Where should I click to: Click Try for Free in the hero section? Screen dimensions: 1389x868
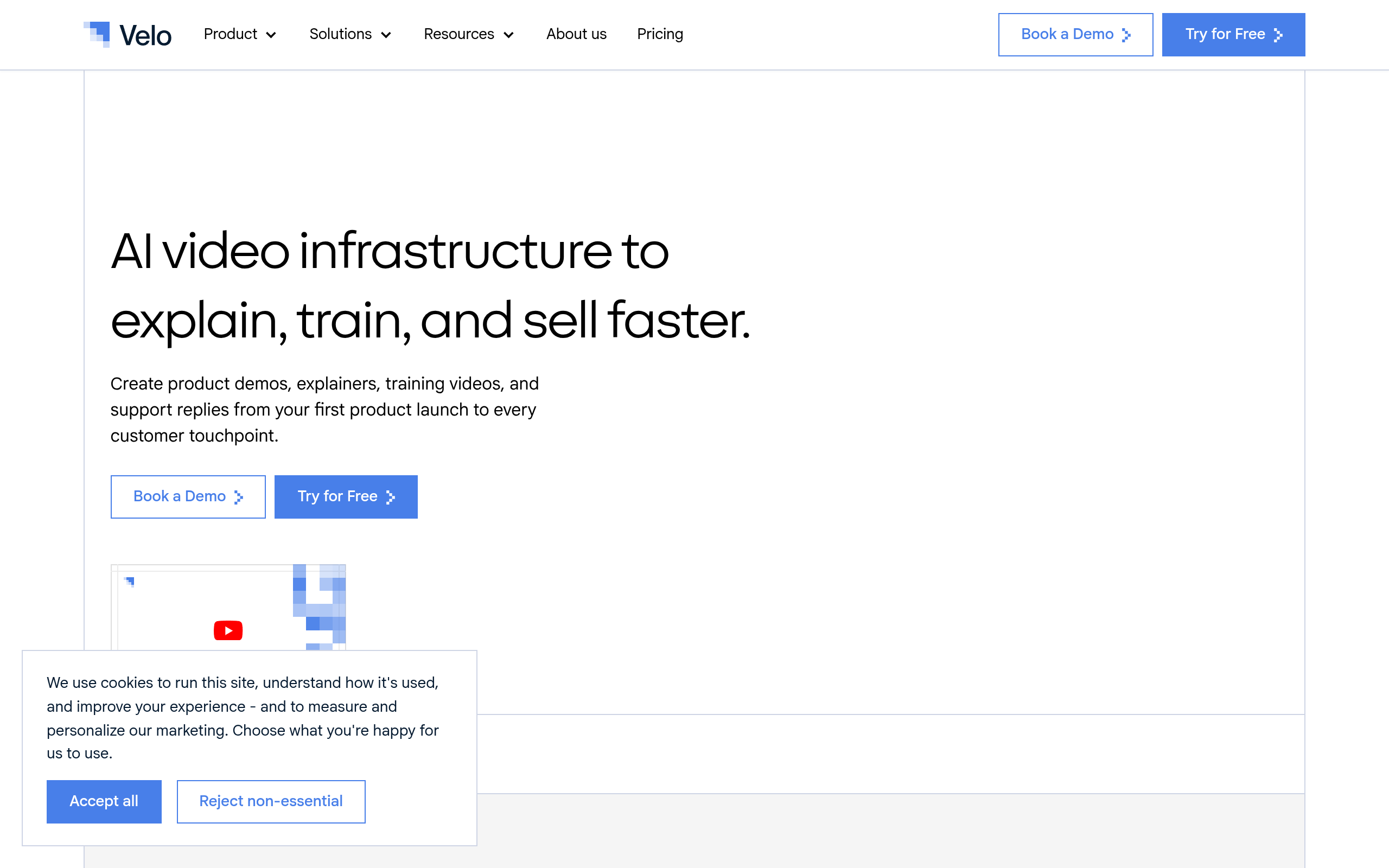346,496
